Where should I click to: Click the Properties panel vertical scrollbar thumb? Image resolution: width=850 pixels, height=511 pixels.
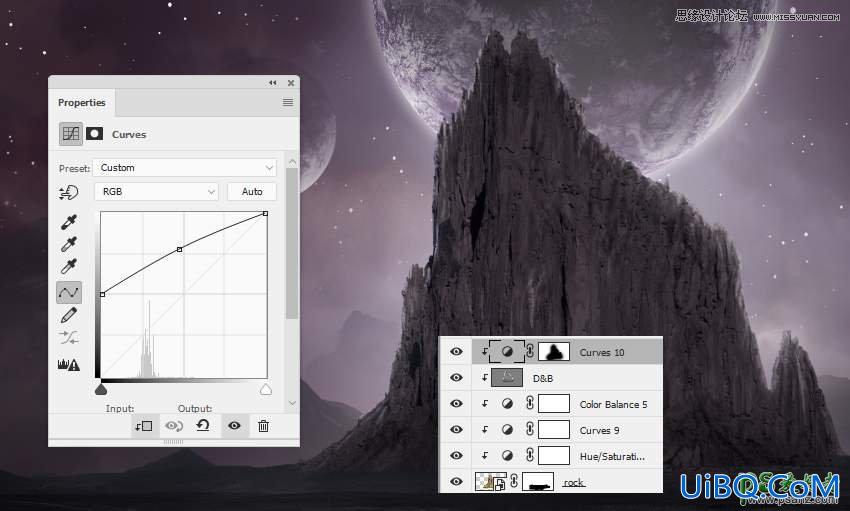292,244
